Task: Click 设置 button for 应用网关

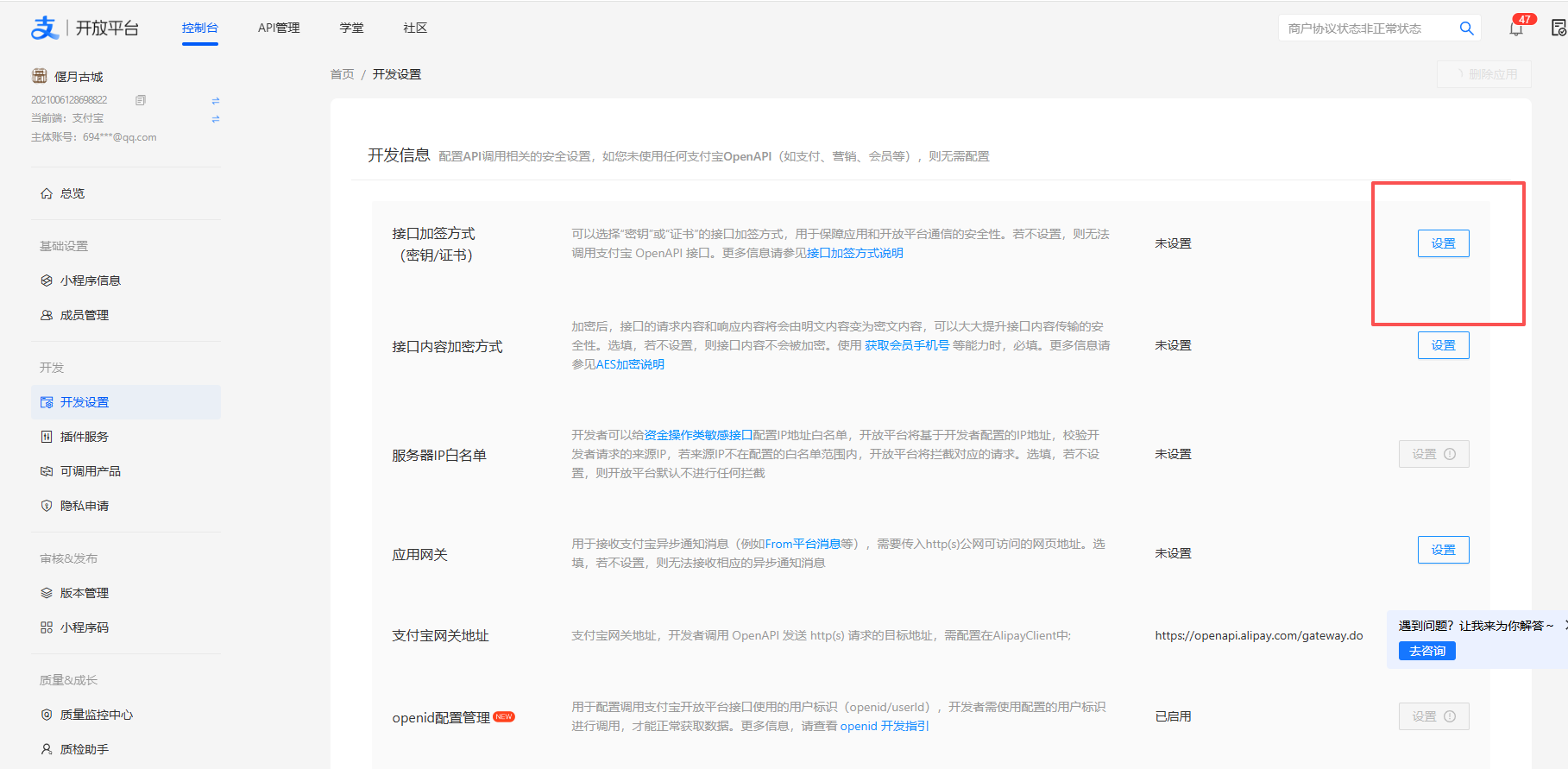Action: coord(1443,550)
